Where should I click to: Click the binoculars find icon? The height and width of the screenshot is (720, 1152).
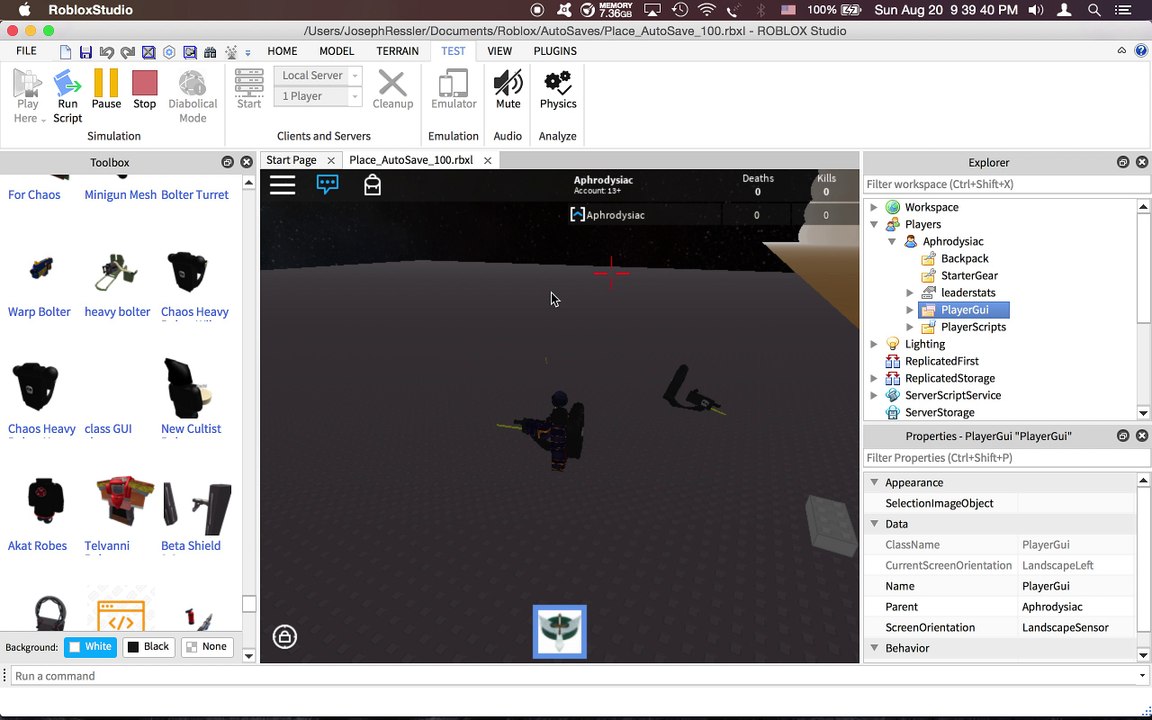click(210, 51)
